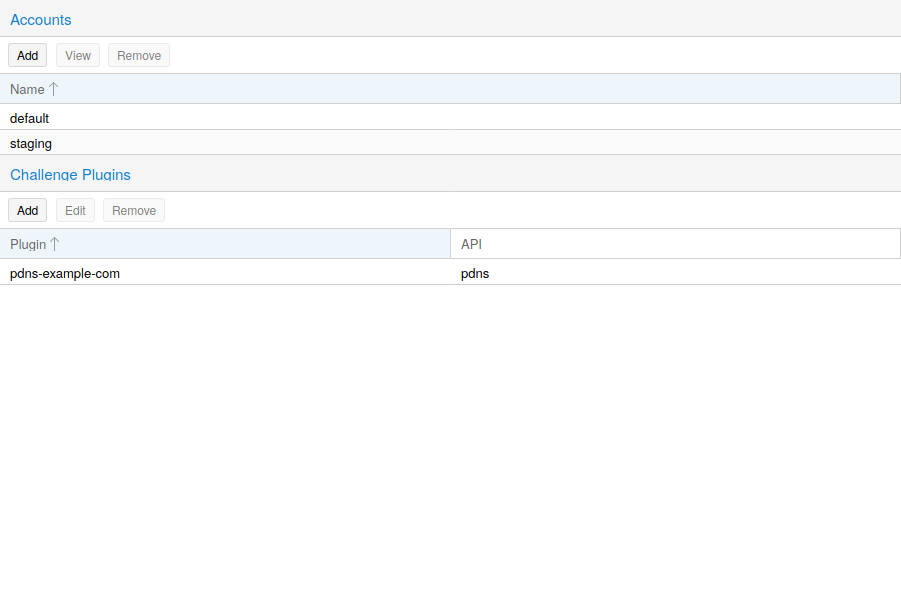This screenshot has height=592, width=901.
Task: Sort accounts by the Name column
Action: click(x=27, y=90)
